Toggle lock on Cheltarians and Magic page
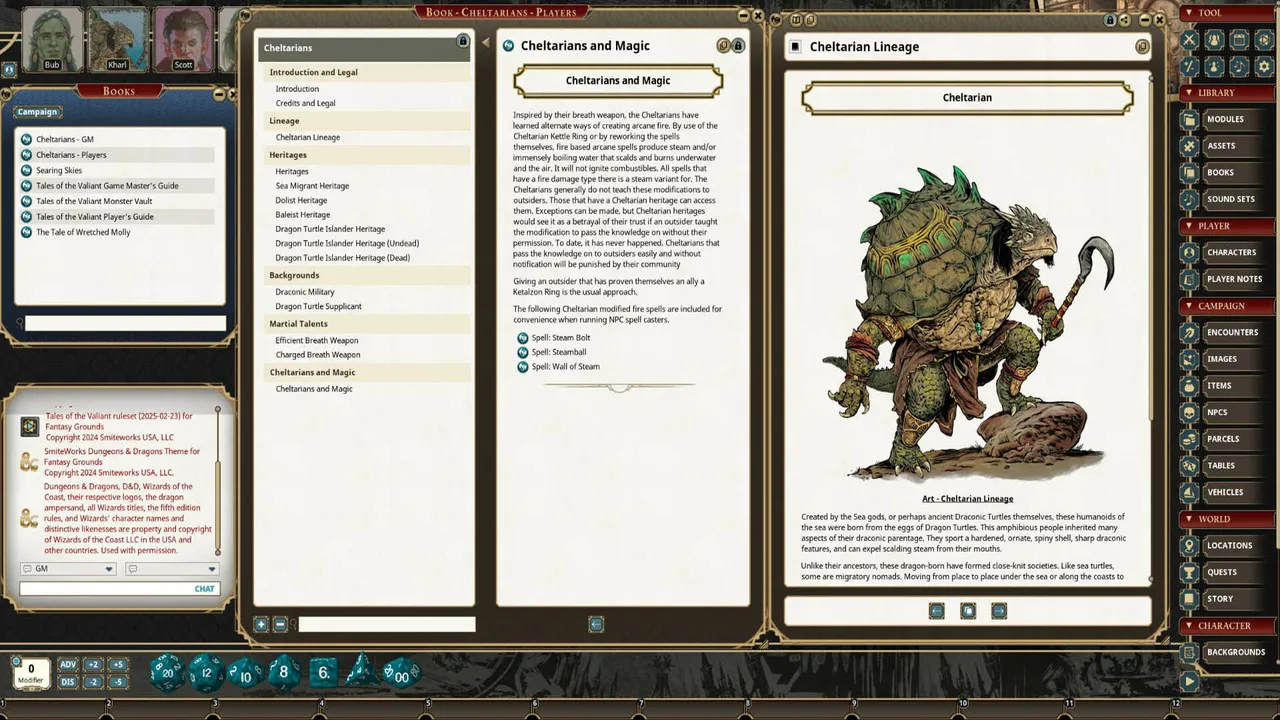 [738, 45]
